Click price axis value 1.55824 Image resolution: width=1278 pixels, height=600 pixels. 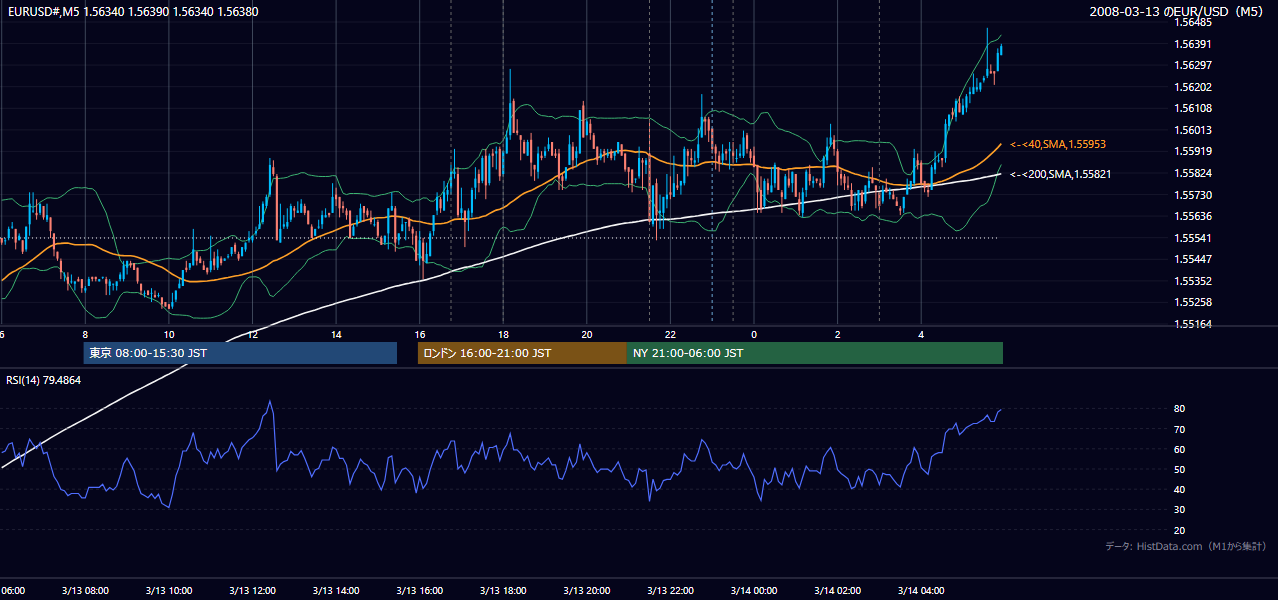coord(1192,173)
